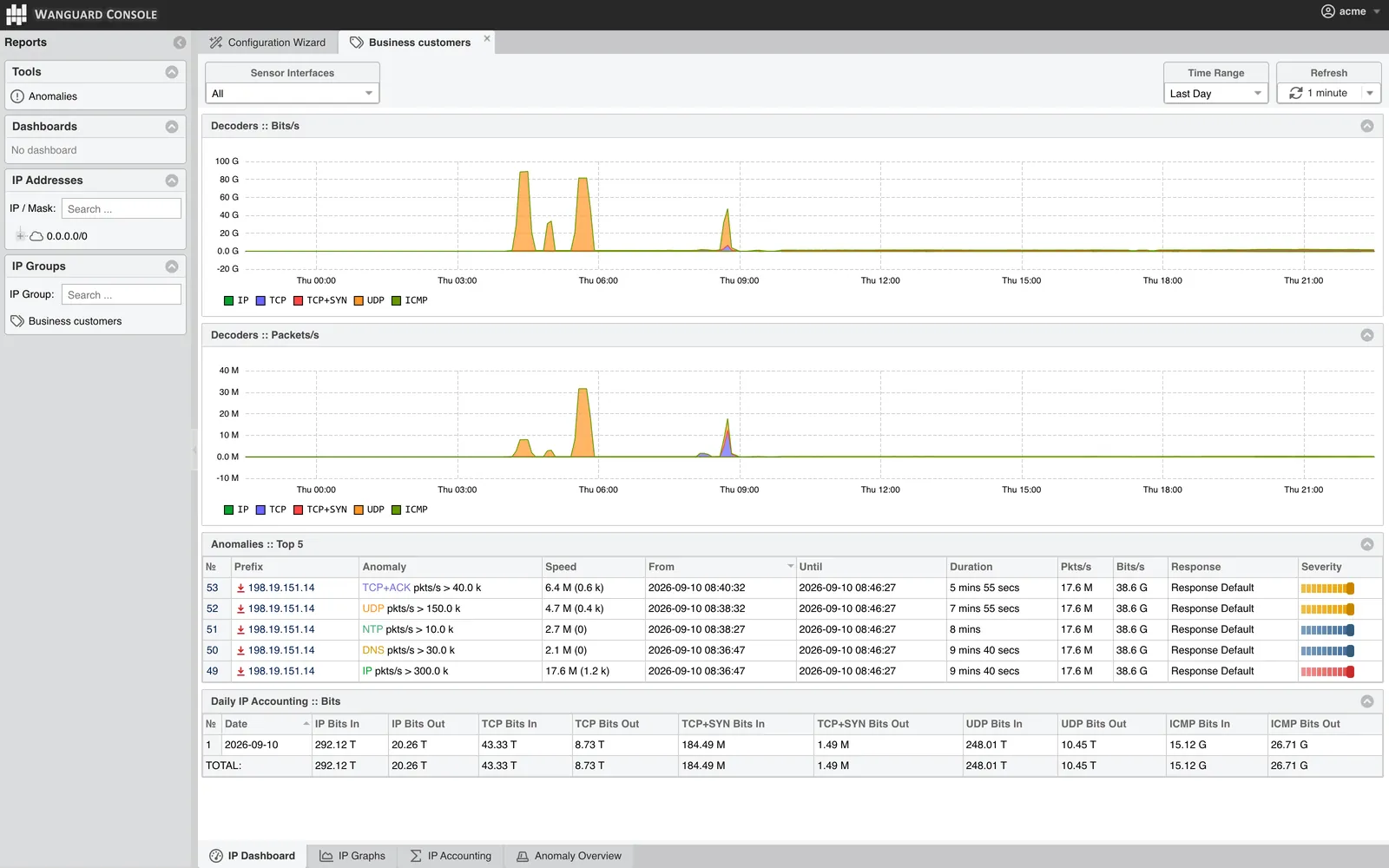1389x868 pixels.
Task: Click the Wanguard Console logo icon
Action: pos(16,15)
